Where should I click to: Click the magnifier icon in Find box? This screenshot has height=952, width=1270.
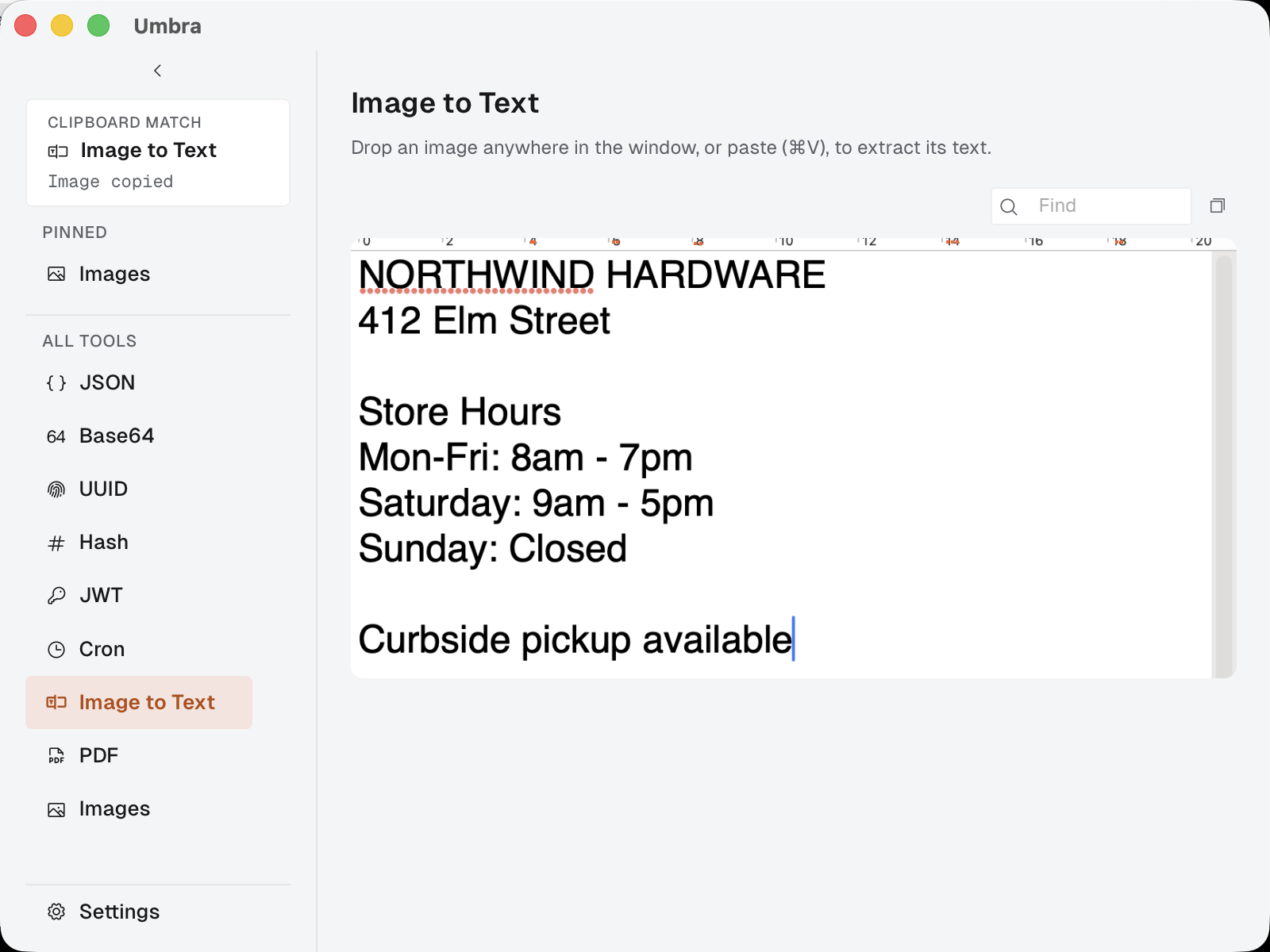click(1009, 207)
